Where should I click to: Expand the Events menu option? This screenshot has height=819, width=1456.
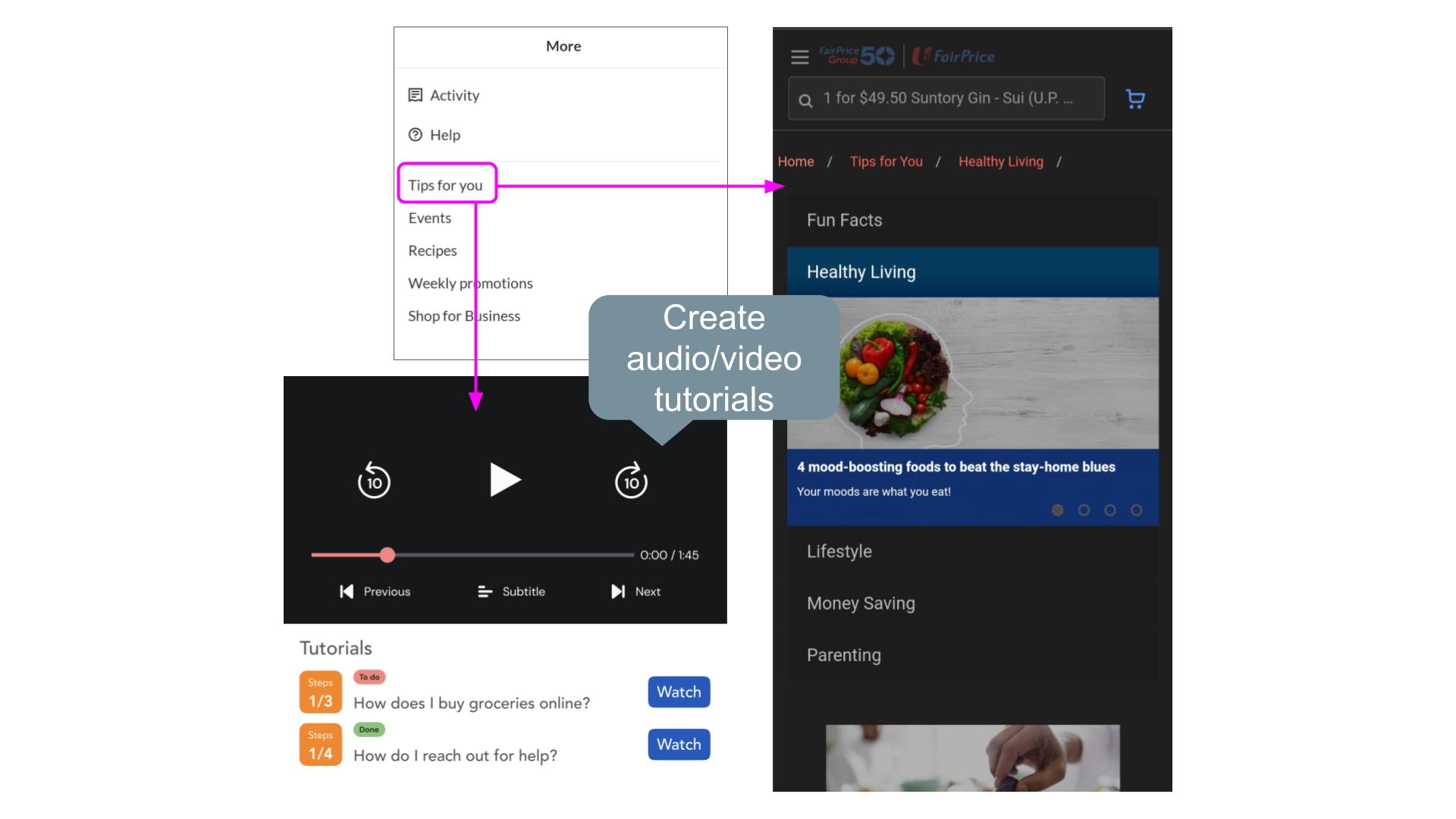430,217
